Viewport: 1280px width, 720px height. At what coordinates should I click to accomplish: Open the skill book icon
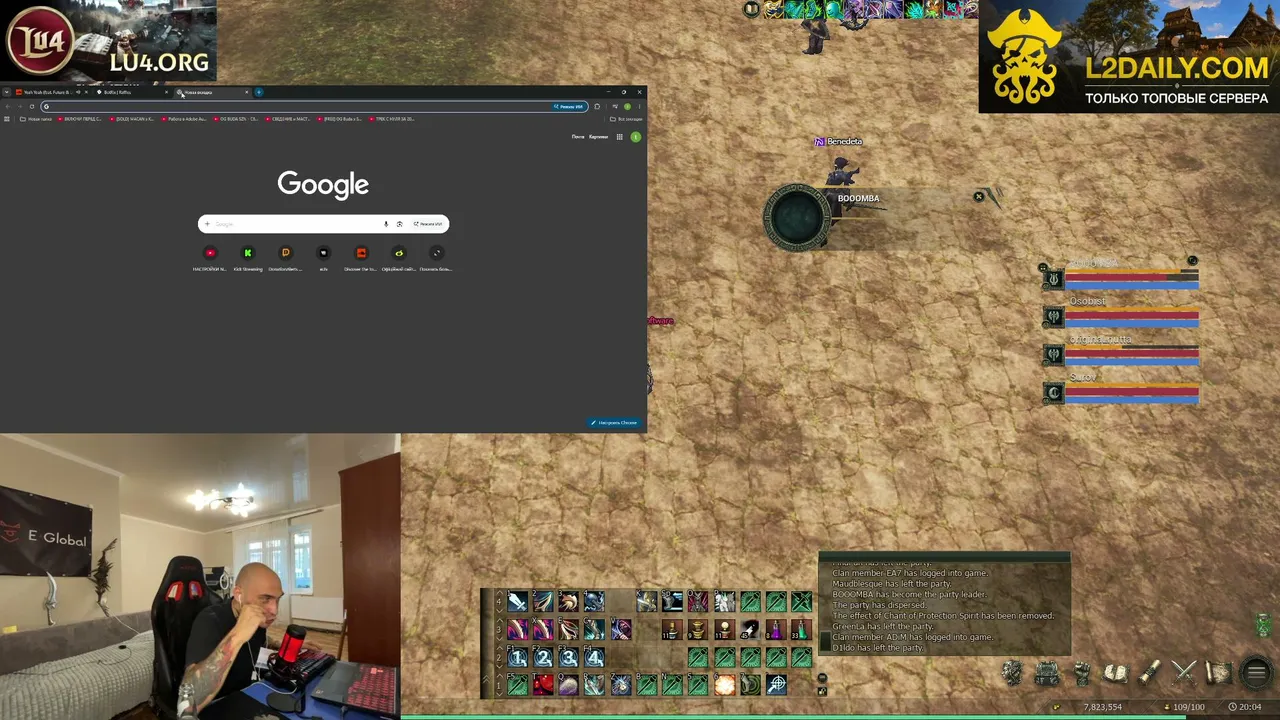click(1116, 673)
